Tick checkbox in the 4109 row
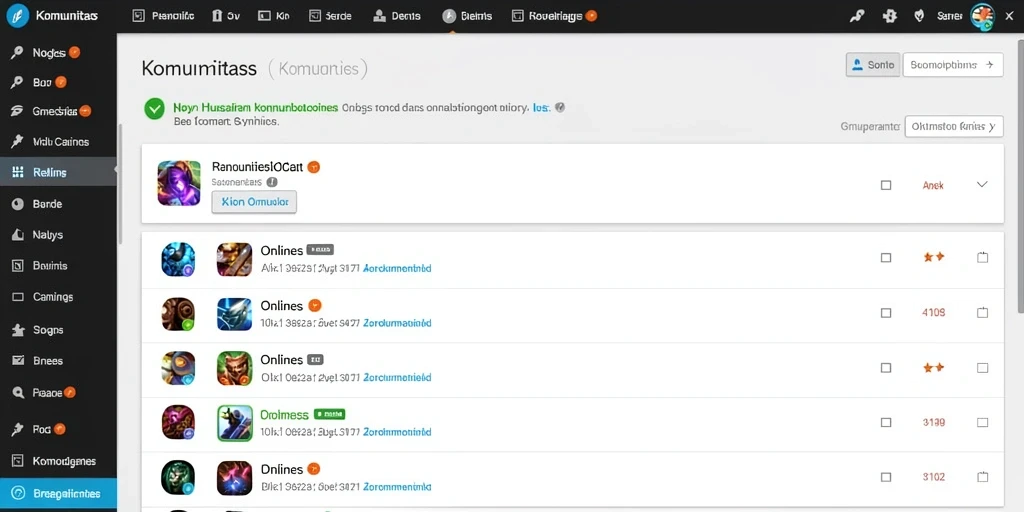The height and width of the screenshot is (512, 1024). point(886,313)
